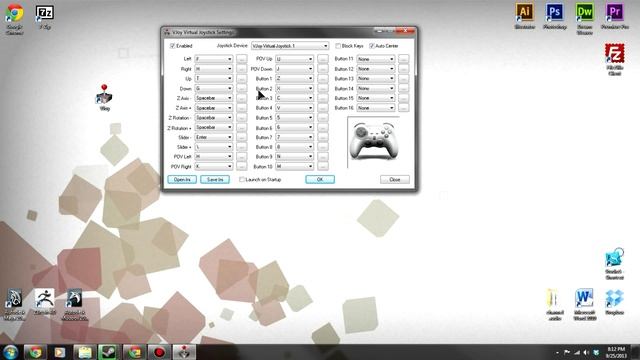
Task: Confirm settings with the OK button
Action: click(320, 180)
